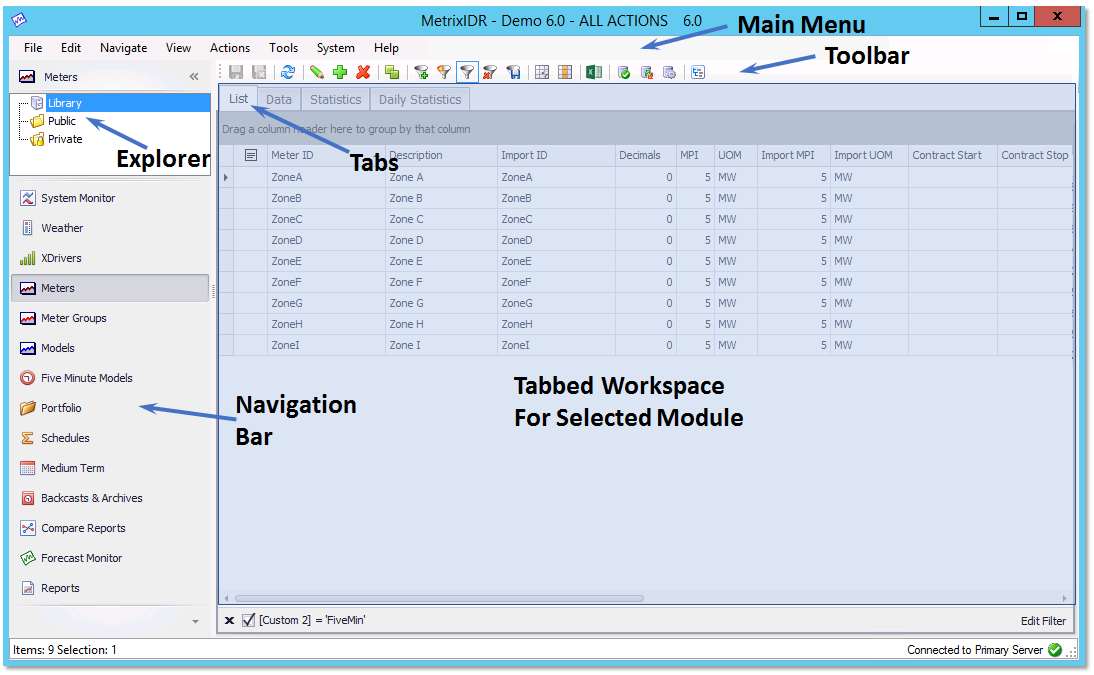Click the funnel with blue disk icon
Screen dimensions: 1094x675
(514, 72)
